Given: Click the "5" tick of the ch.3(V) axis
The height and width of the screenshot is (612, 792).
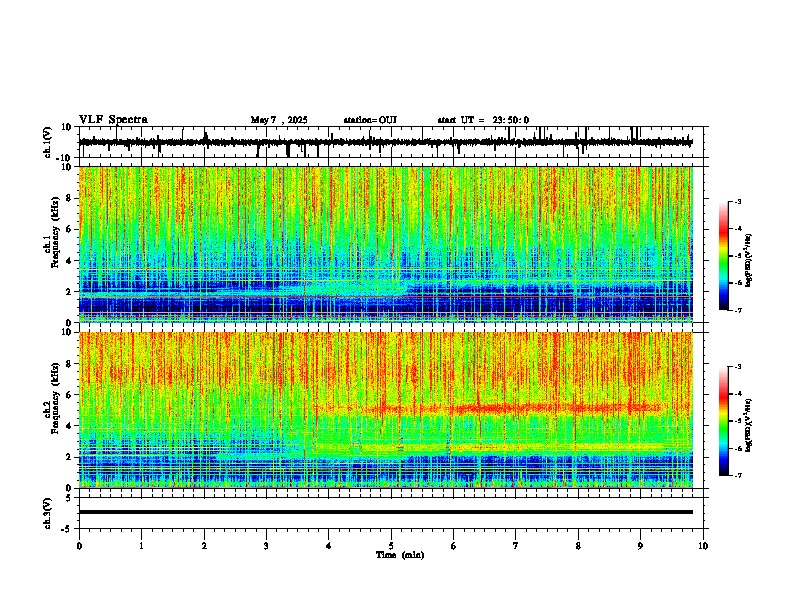Looking at the screenshot, I should [x=69, y=498].
